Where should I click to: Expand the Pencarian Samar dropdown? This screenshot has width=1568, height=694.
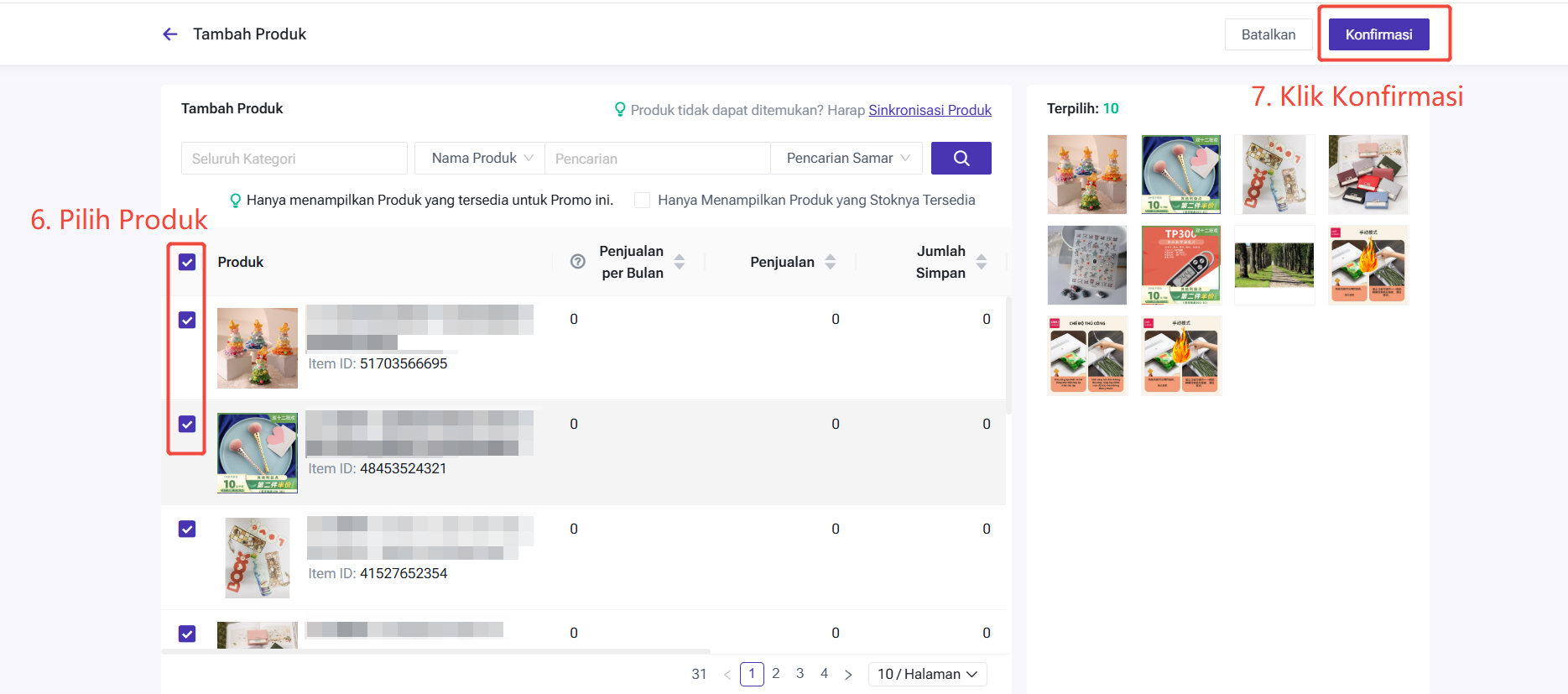[x=847, y=159]
